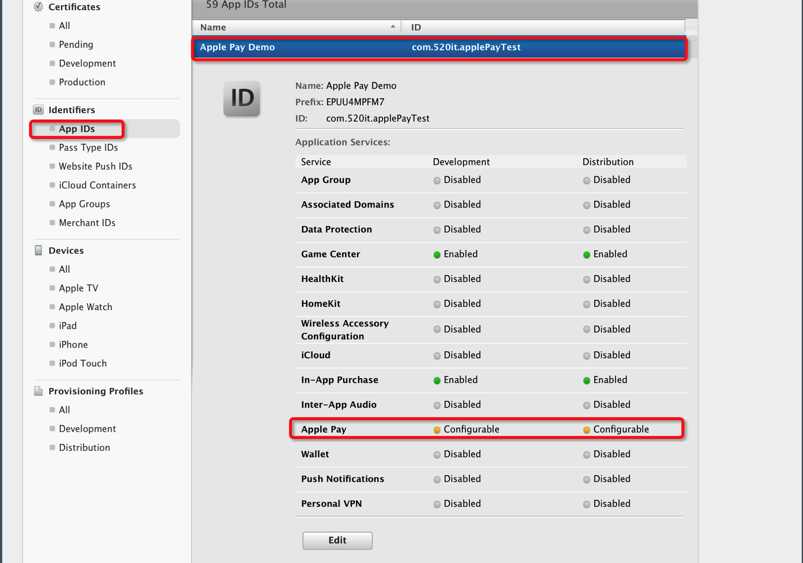This screenshot has width=803, height=563.
Task: Click the iCloud service label
Action: point(315,355)
